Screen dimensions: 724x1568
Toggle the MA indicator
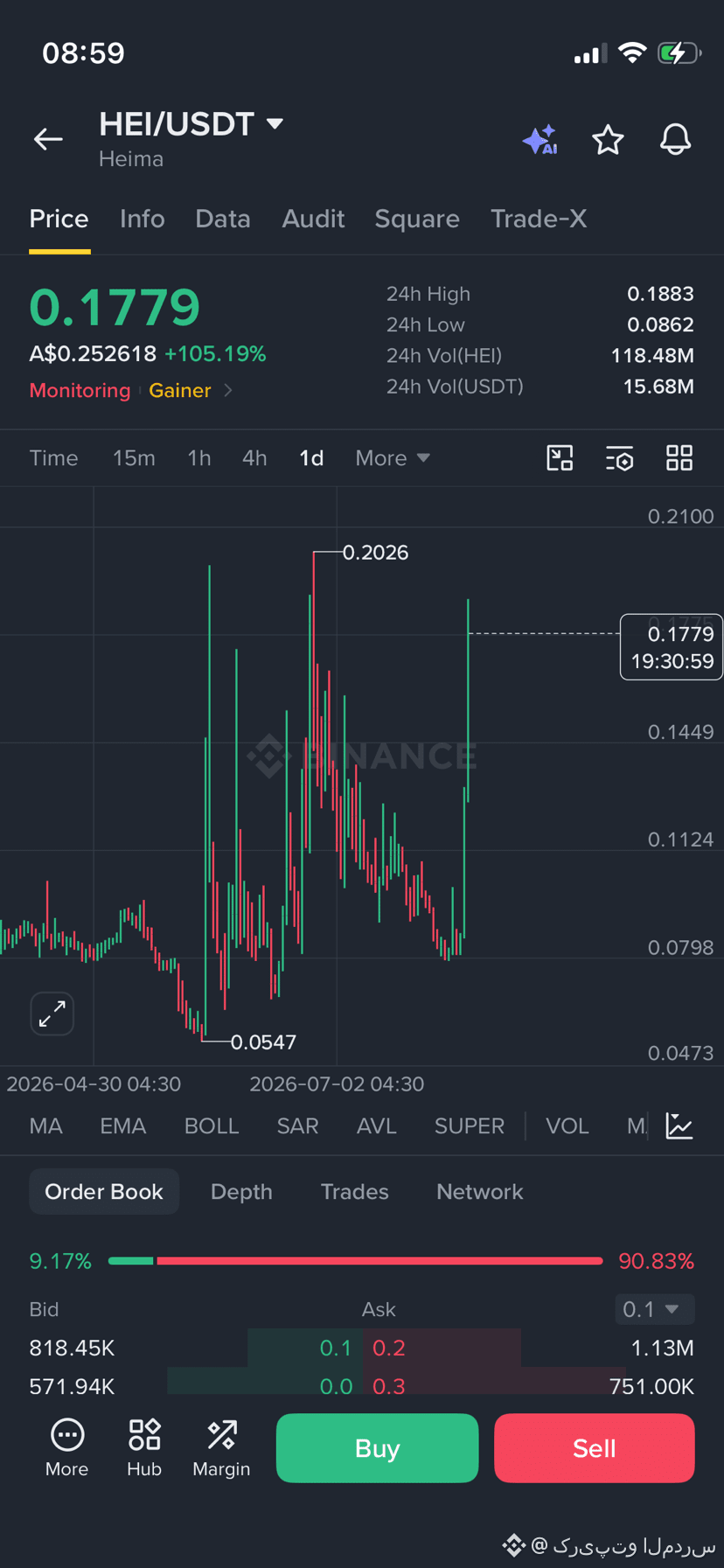pyautogui.click(x=45, y=1126)
